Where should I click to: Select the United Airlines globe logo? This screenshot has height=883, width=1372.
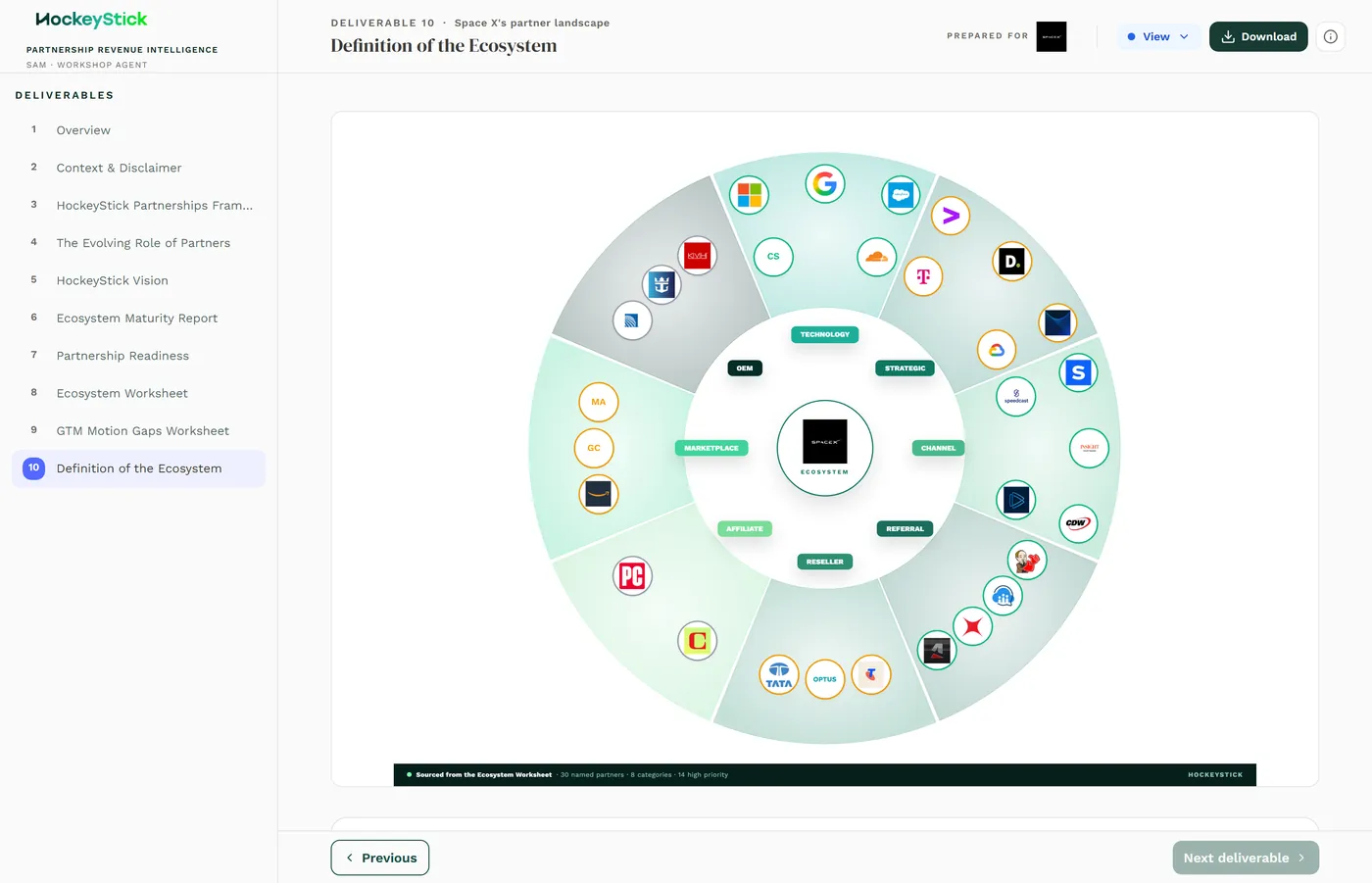pyautogui.click(x=632, y=320)
